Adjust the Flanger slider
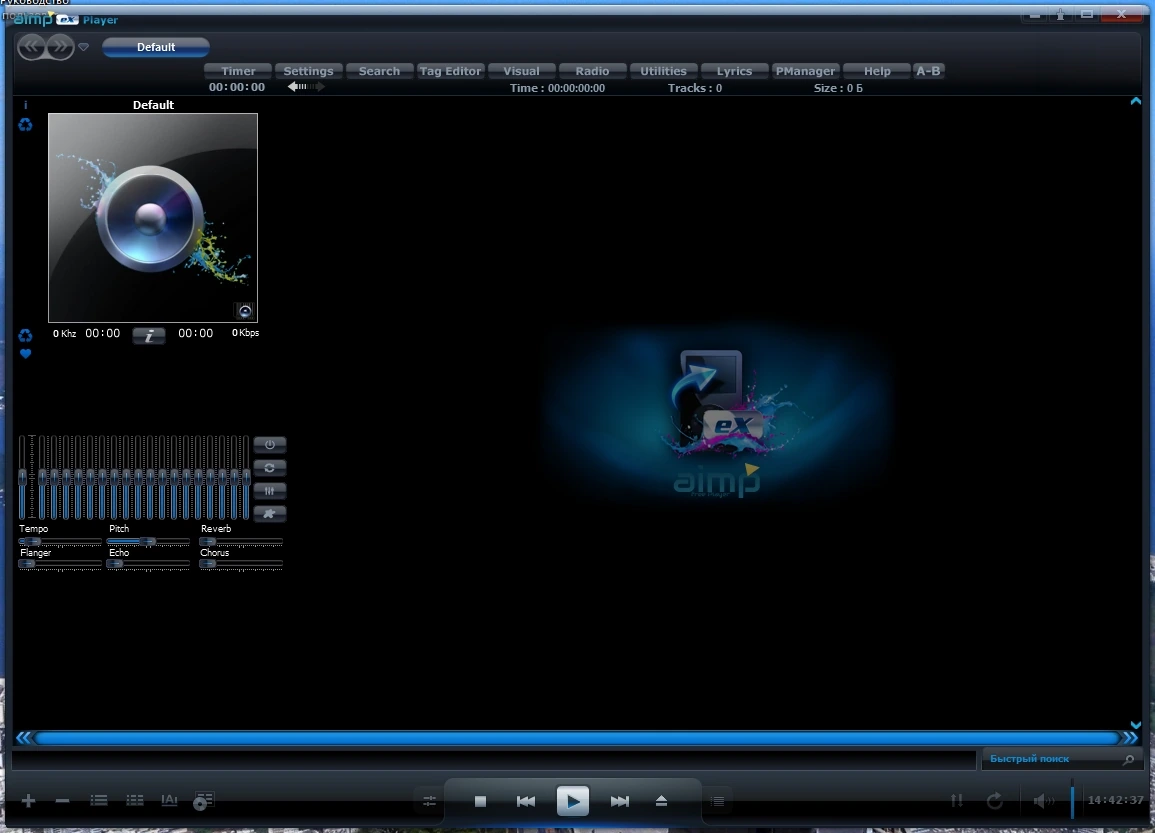 [60, 564]
